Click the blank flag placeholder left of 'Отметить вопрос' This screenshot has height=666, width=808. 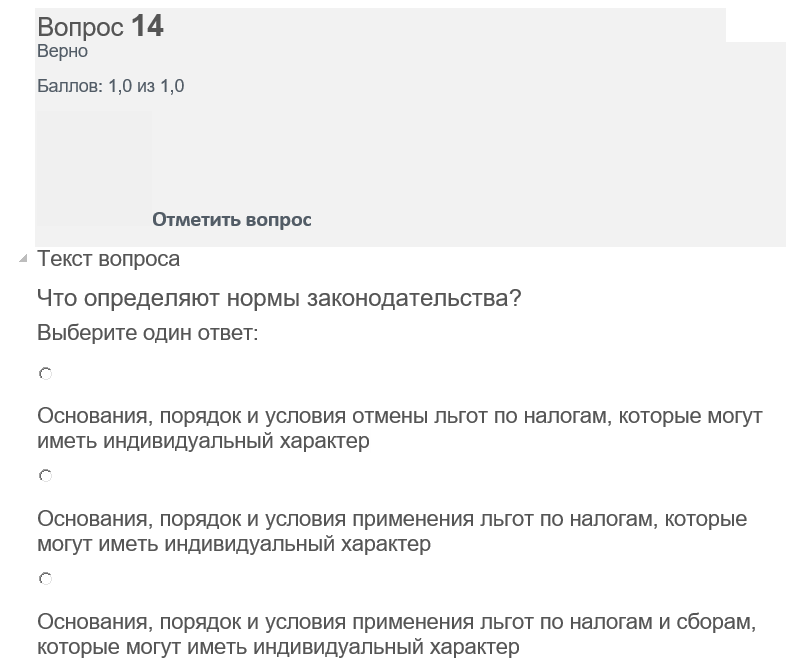click(x=94, y=168)
